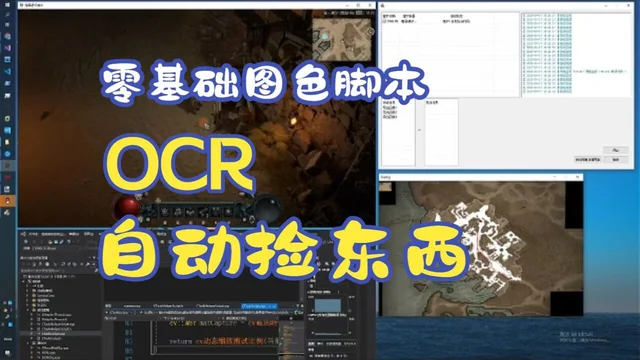Click the game minimap thumbnail
The height and width of the screenshot is (360, 640).
pyautogui.click(x=342, y=39)
